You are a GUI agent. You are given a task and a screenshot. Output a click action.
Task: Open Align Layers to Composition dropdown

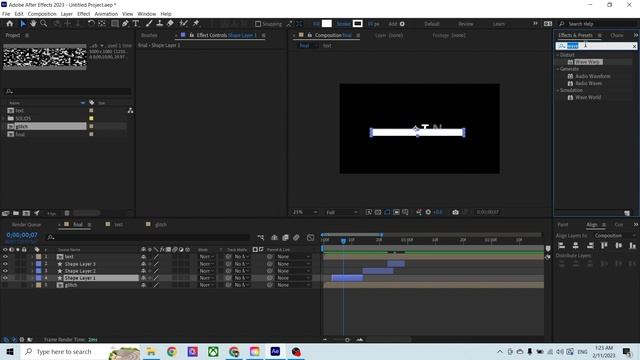coord(615,236)
